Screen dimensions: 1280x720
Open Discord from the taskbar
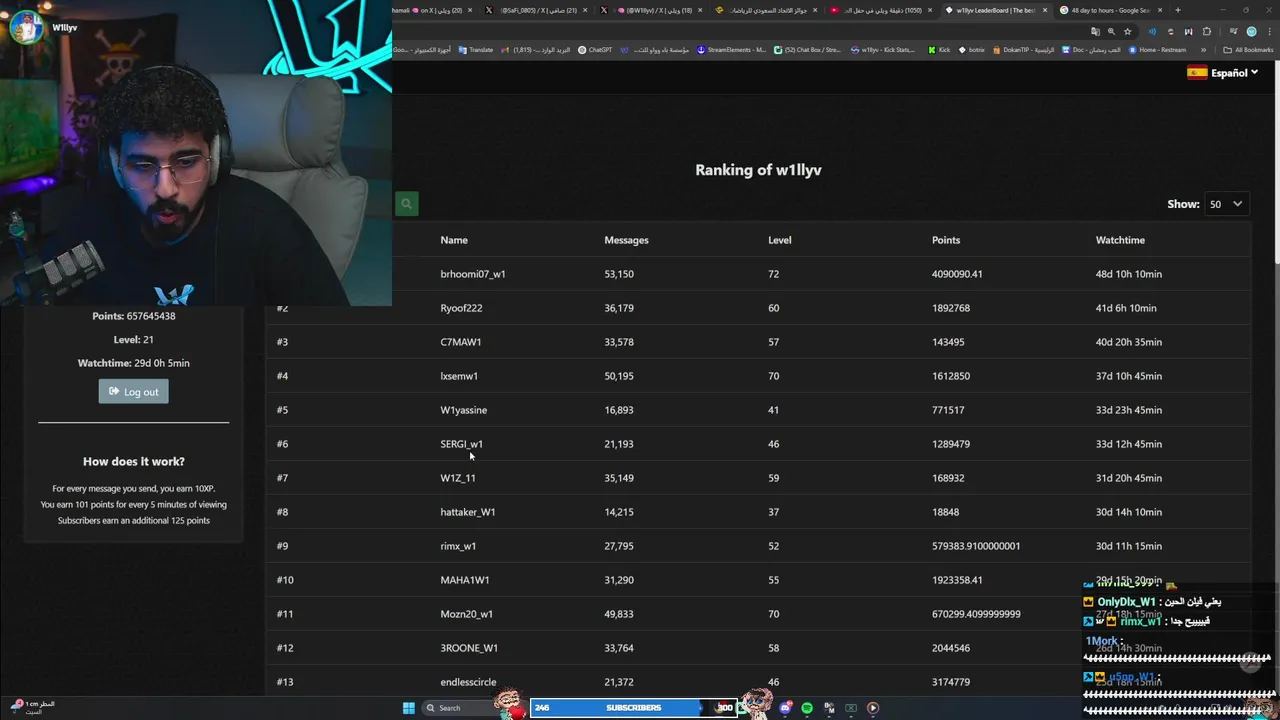(786, 708)
